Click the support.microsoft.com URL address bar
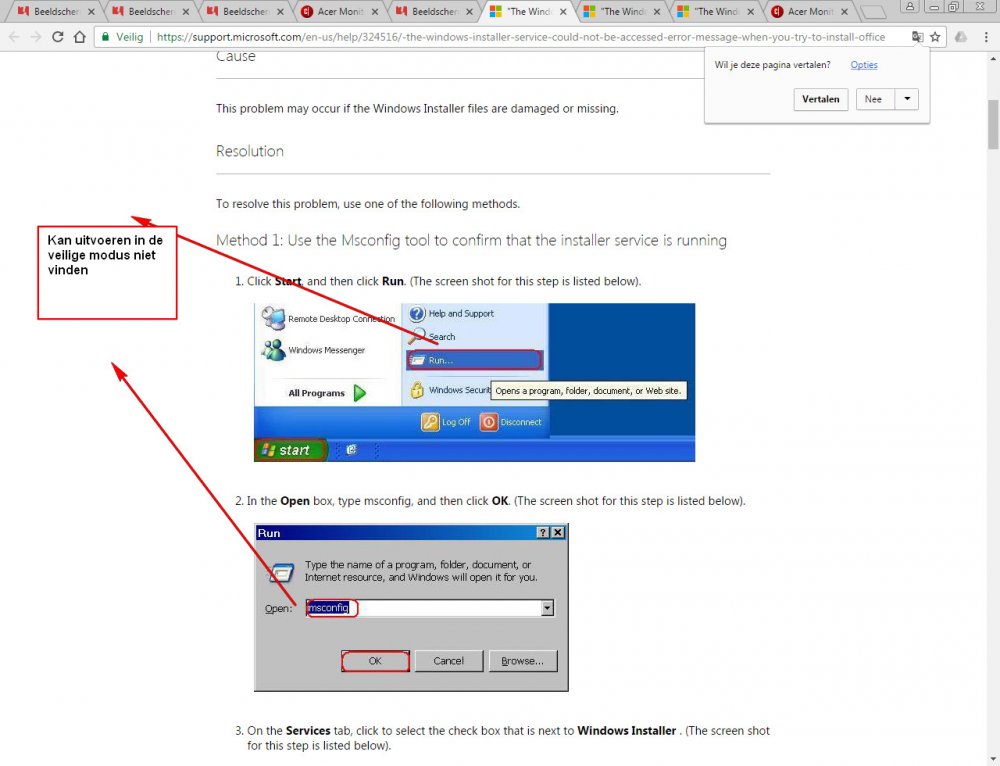The height and width of the screenshot is (766, 1000). point(520,37)
